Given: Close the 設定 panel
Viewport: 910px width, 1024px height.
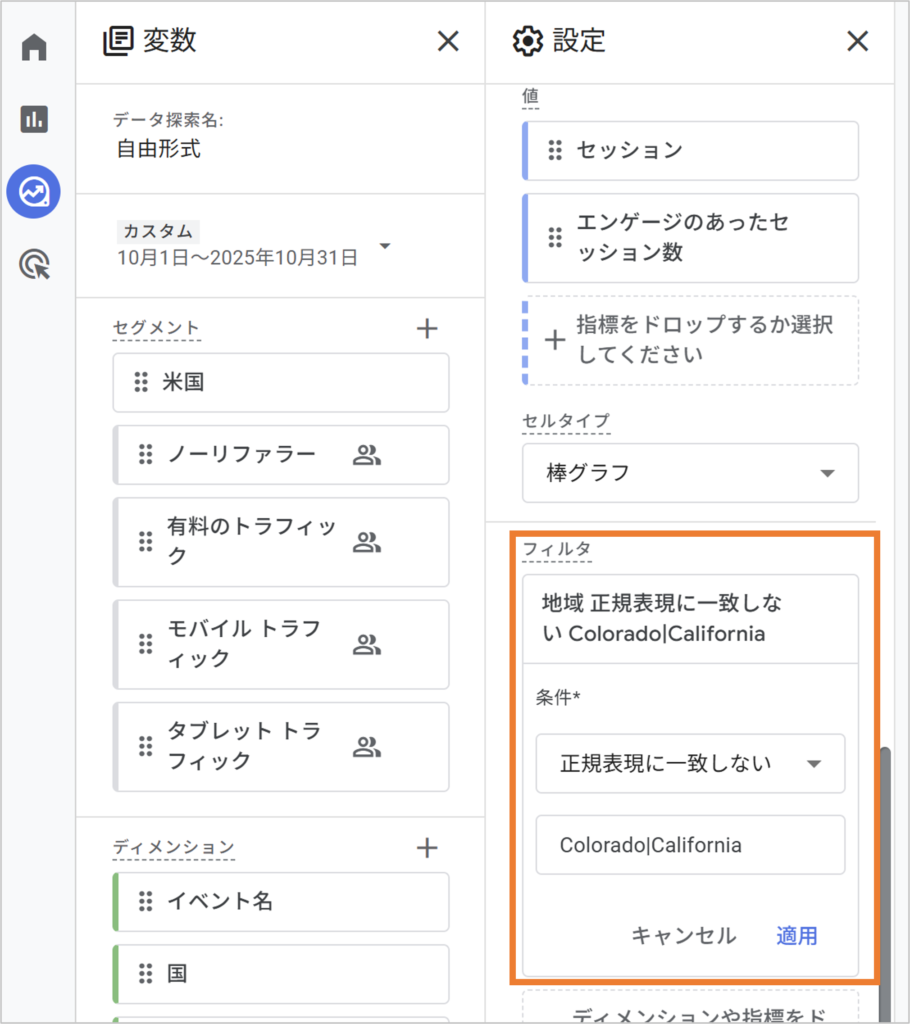Looking at the screenshot, I should click(x=857, y=41).
